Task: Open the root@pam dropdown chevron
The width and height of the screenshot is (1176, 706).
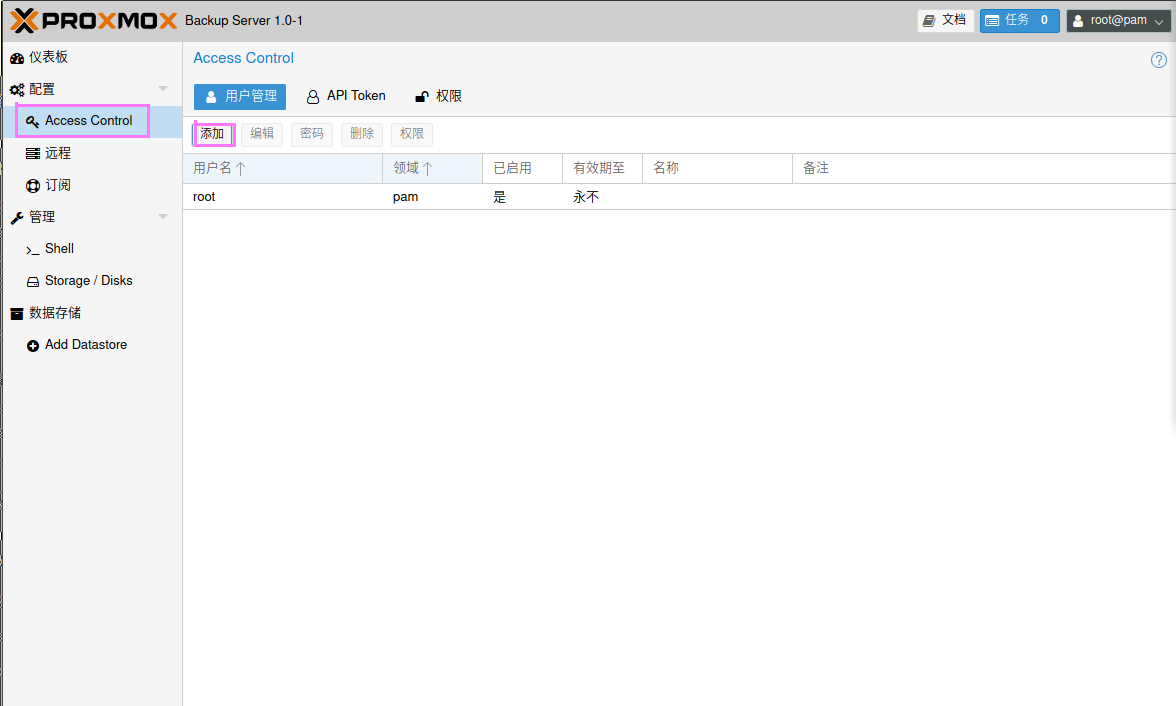Action: point(1159,22)
